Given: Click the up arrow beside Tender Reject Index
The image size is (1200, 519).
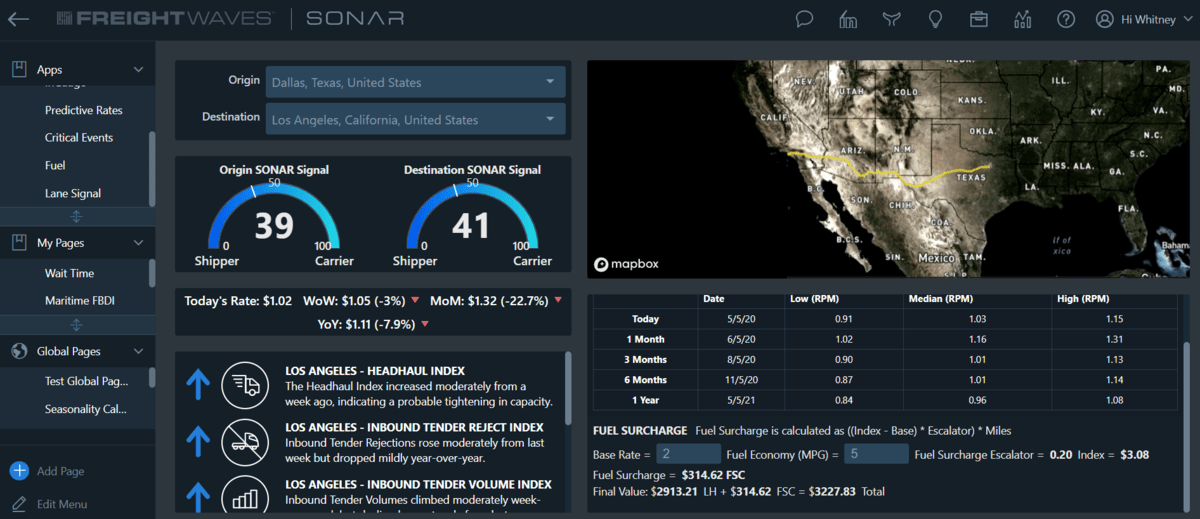Looking at the screenshot, I should click(198, 440).
